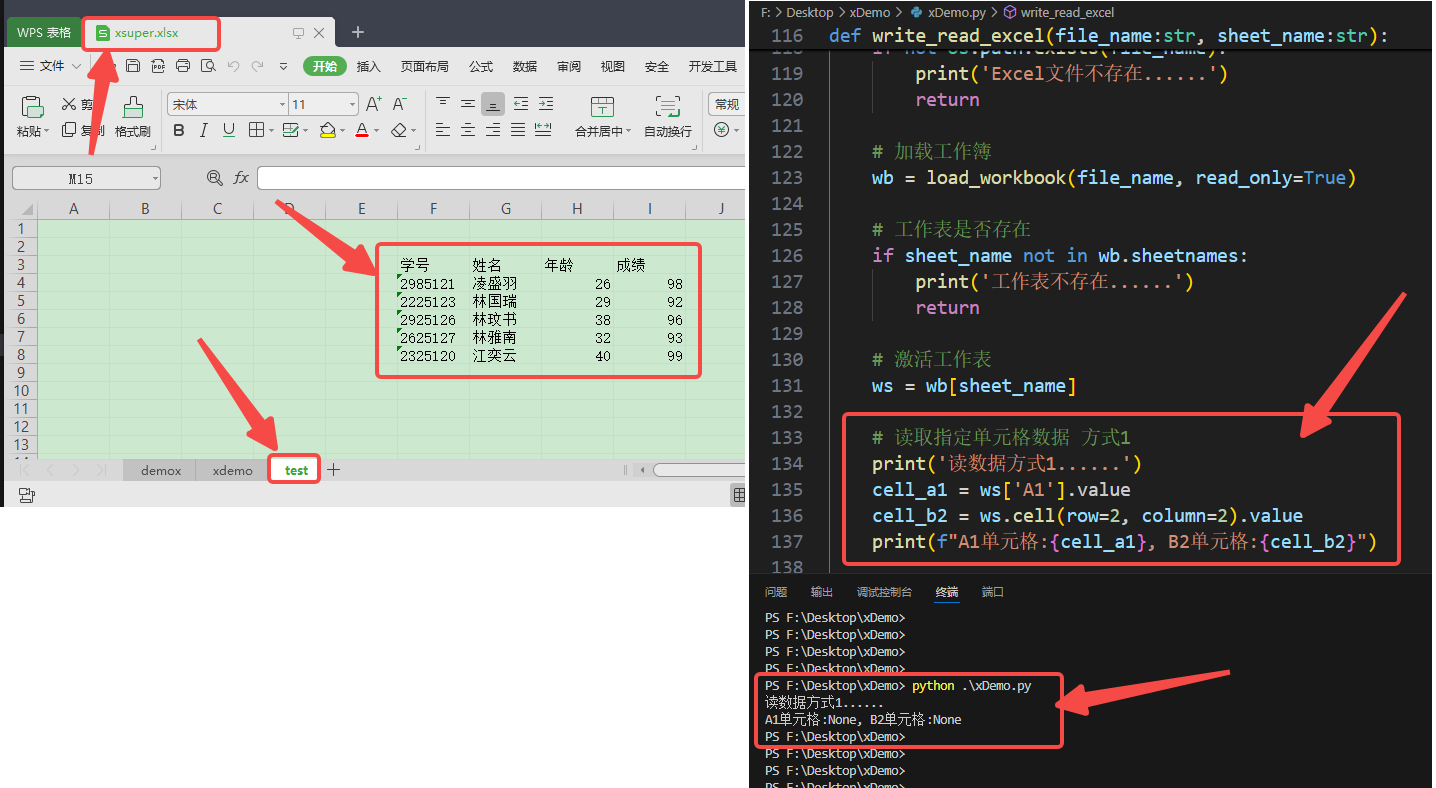
Task: Switch to the 公式 ribbon tab
Action: pos(481,66)
